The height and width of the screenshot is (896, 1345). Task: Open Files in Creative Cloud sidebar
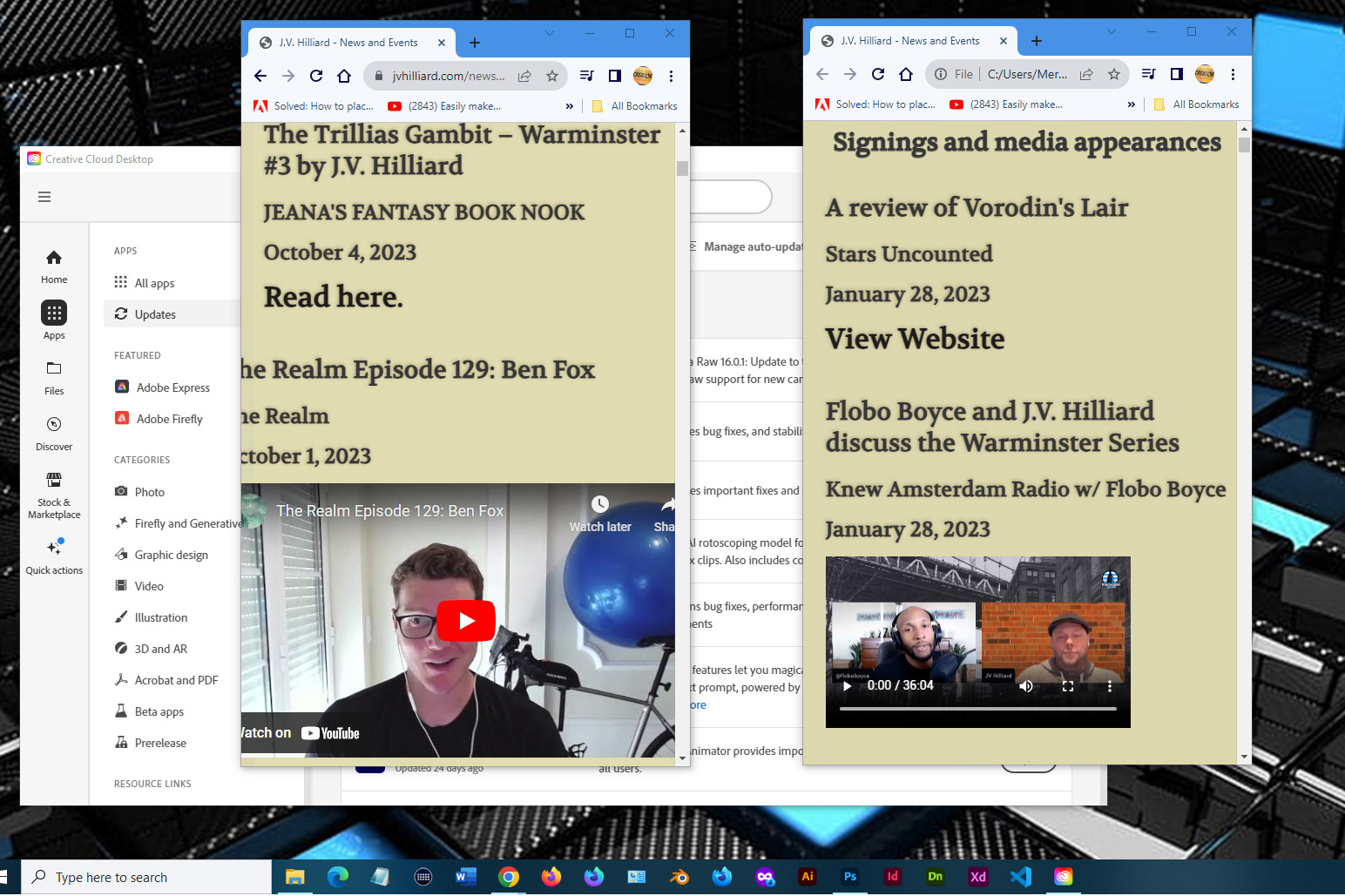click(x=54, y=378)
